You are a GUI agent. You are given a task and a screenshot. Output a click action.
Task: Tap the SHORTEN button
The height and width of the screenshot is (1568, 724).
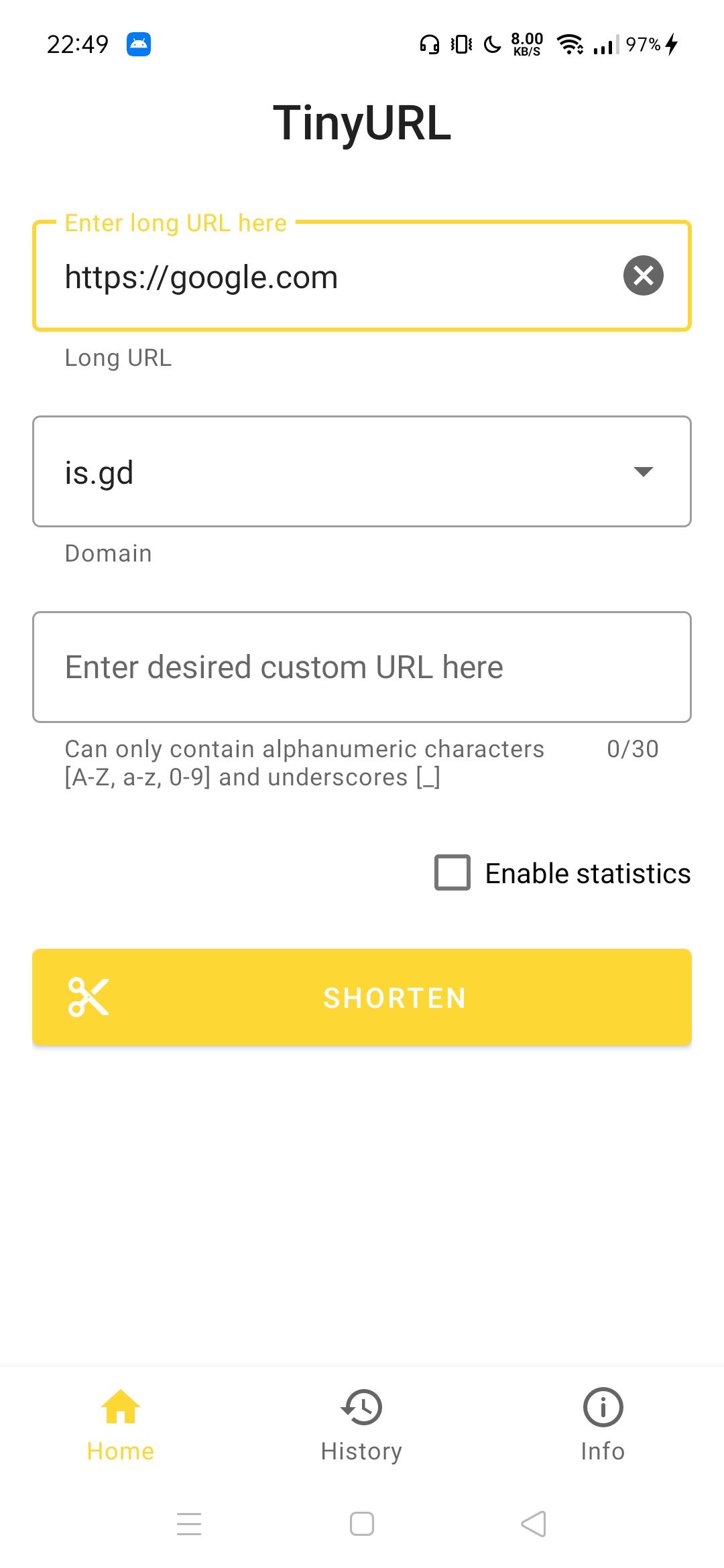362,997
